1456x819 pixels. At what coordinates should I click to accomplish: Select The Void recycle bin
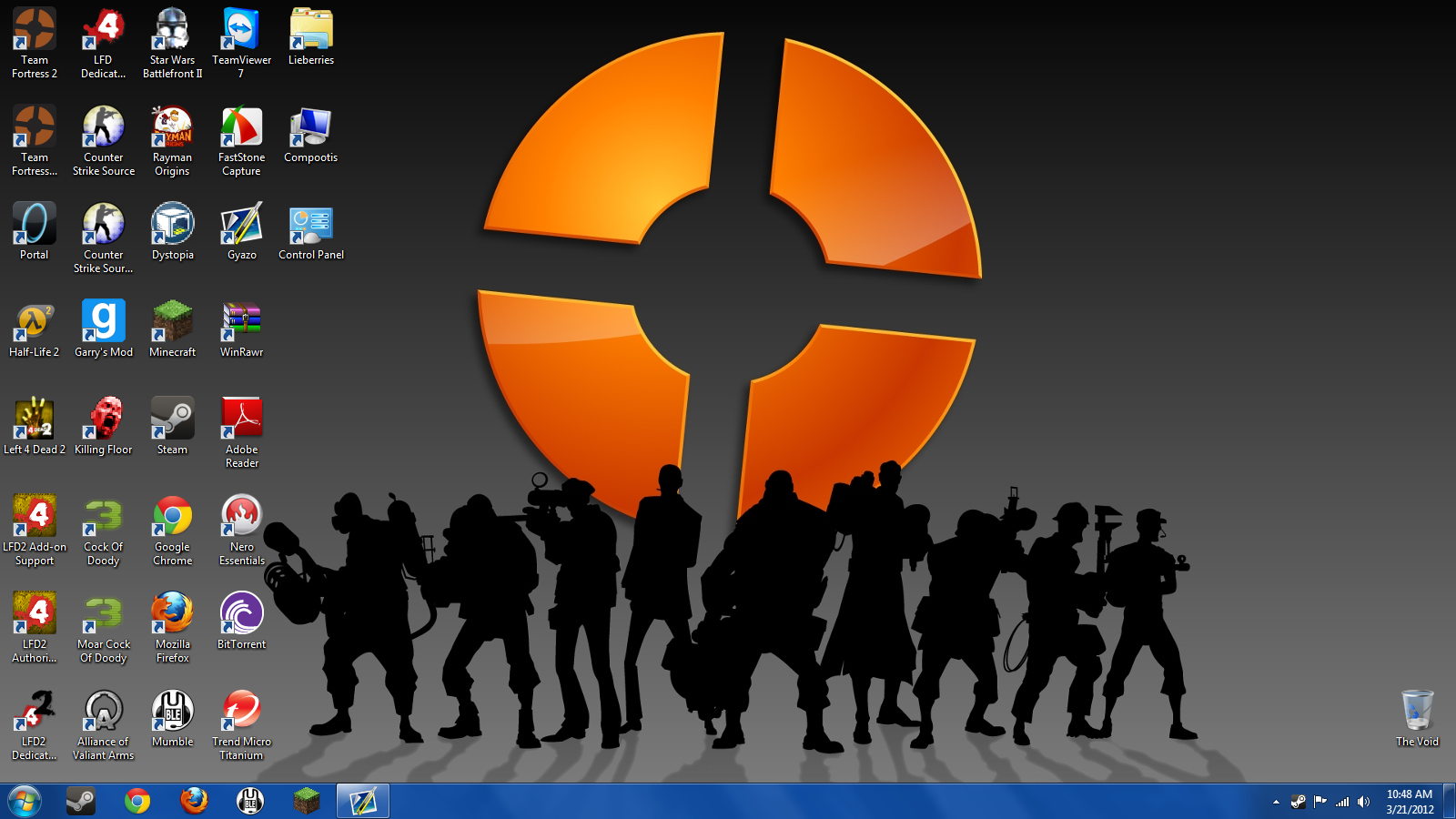click(x=1418, y=718)
